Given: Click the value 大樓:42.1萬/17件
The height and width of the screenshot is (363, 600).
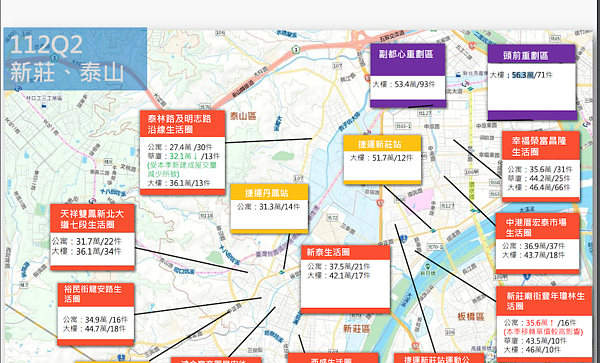Looking at the screenshot, I should [338, 275].
